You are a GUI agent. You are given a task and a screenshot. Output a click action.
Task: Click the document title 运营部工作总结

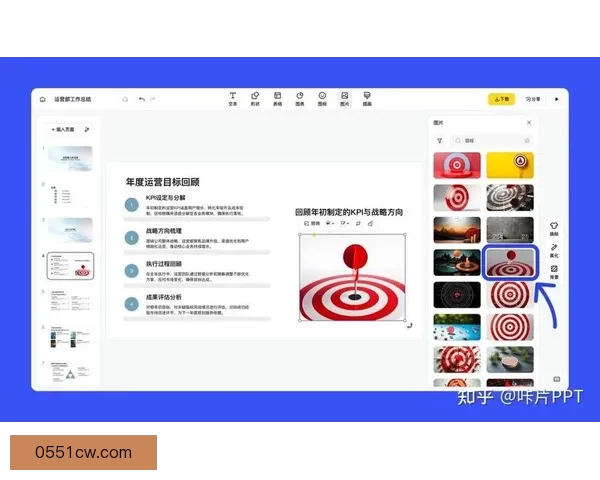[73, 99]
